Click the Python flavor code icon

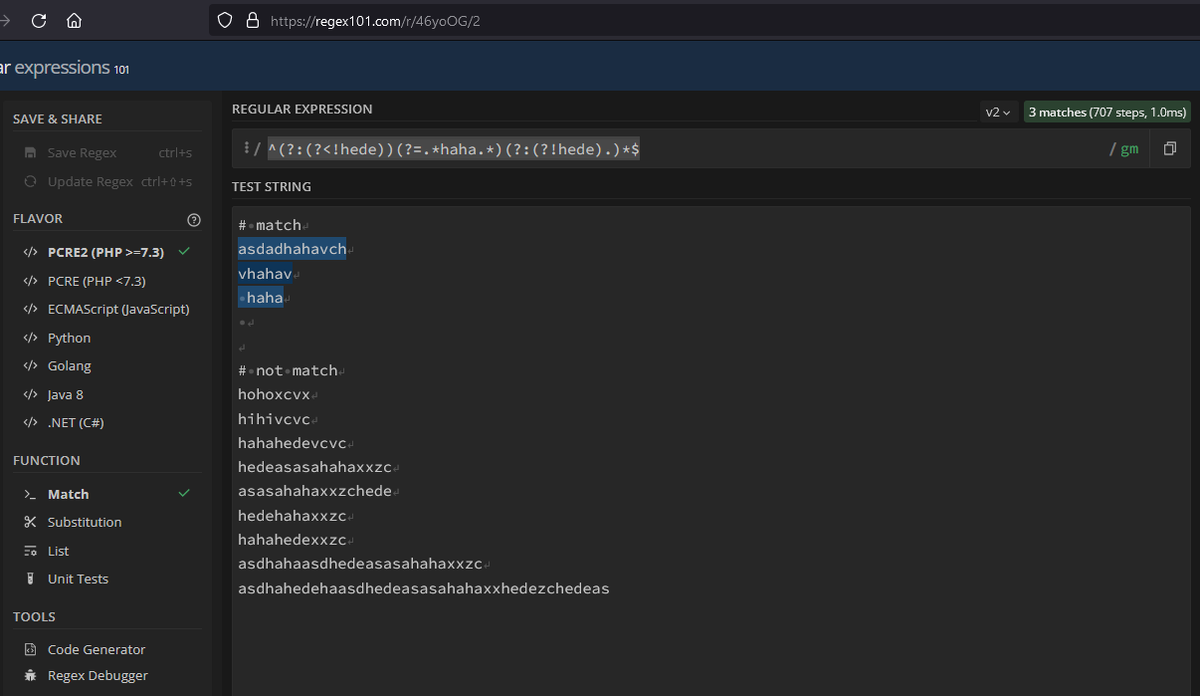pos(29,338)
